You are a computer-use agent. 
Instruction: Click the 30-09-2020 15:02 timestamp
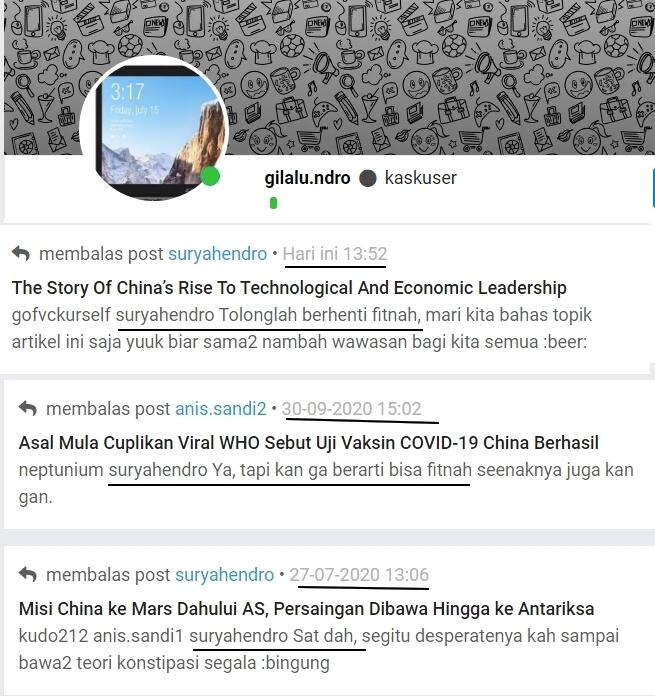351,409
